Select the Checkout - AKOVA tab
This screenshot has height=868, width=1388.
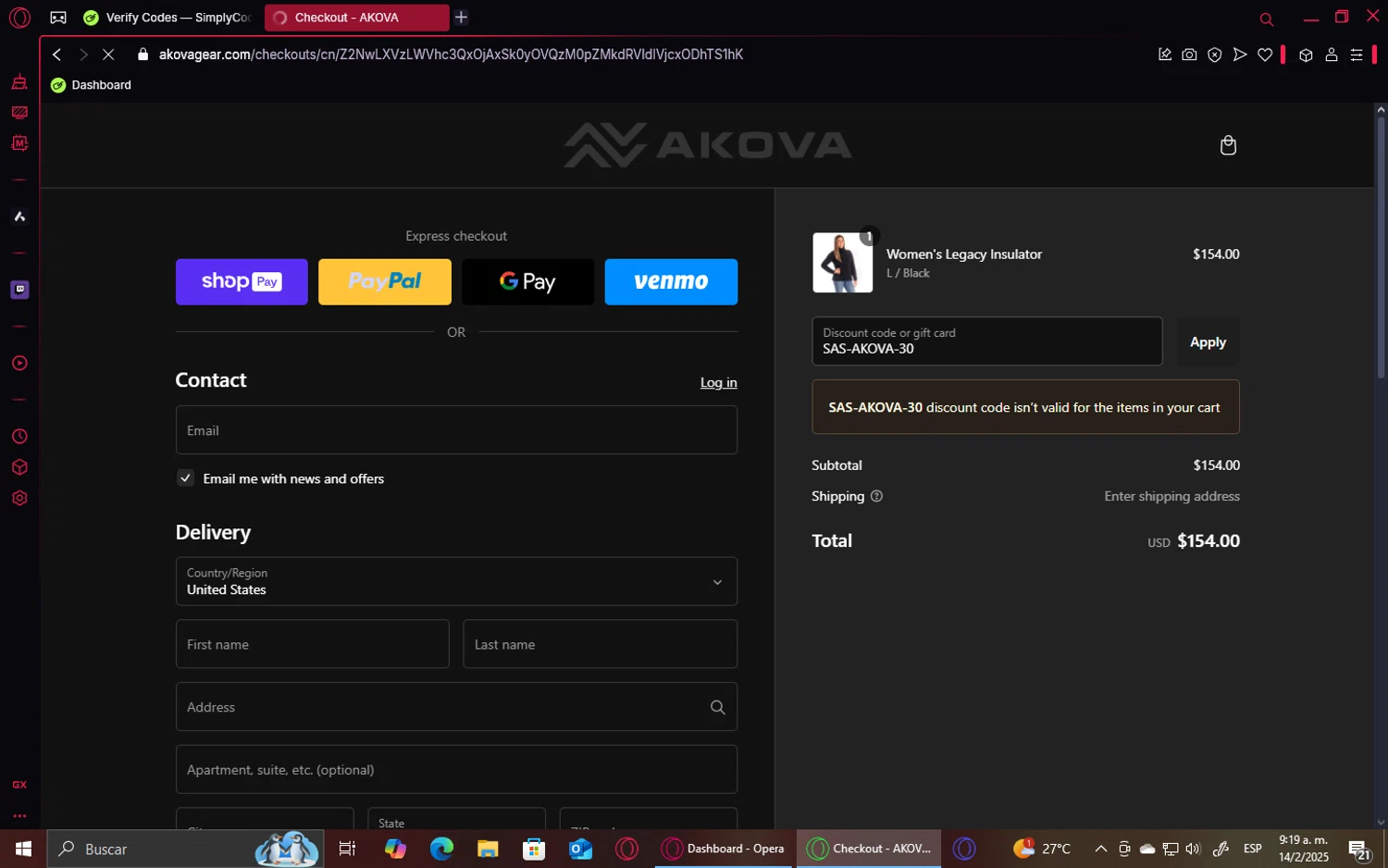pyautogui.click(x=356, y=18)
